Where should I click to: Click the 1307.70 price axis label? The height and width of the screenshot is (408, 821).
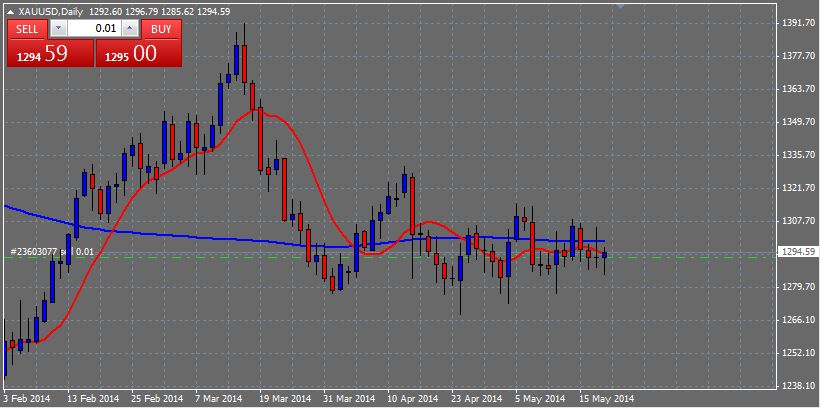pos(798,220)
